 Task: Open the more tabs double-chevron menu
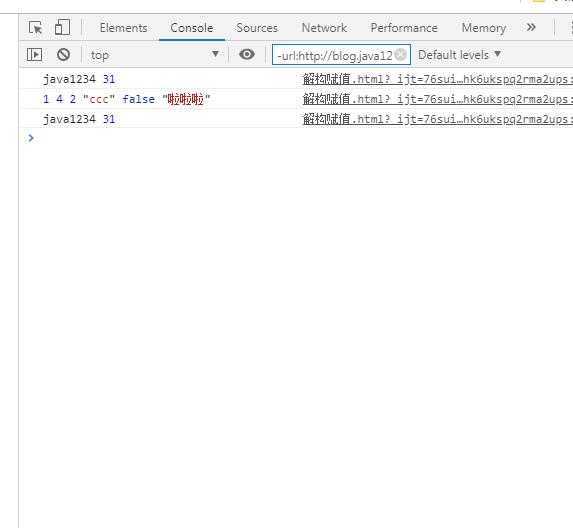pyautogui.click(x=531, y=27)
